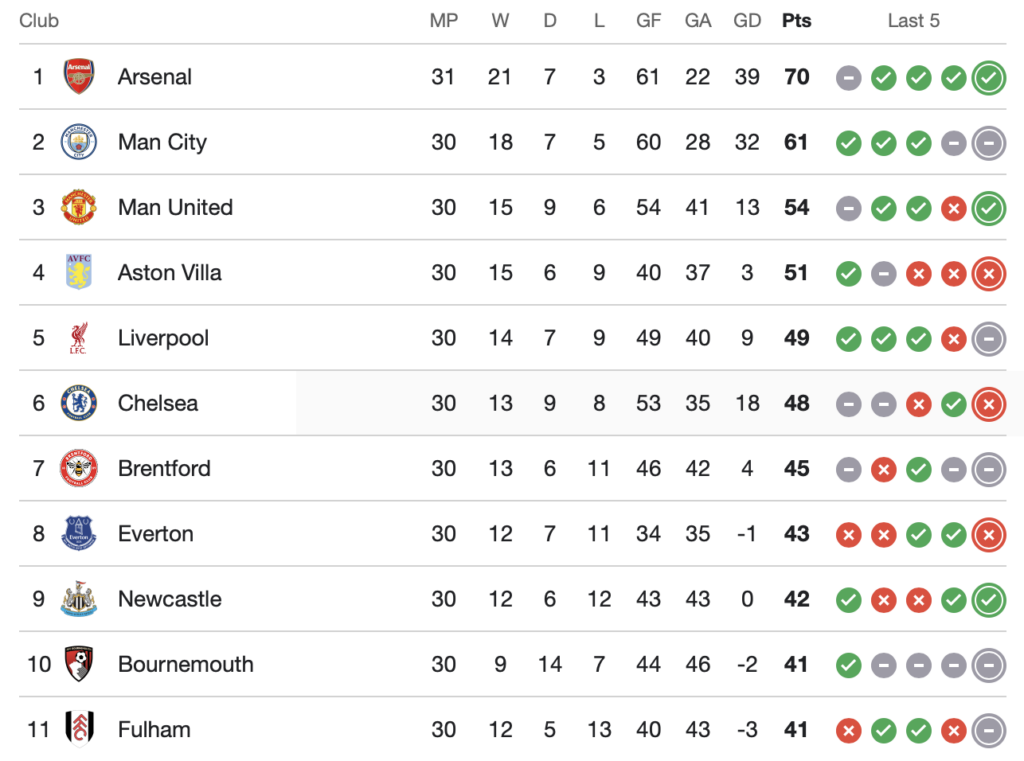1024x761 pixels.
Task: Open the Bournemouth team name link
Action: point(185,664)
